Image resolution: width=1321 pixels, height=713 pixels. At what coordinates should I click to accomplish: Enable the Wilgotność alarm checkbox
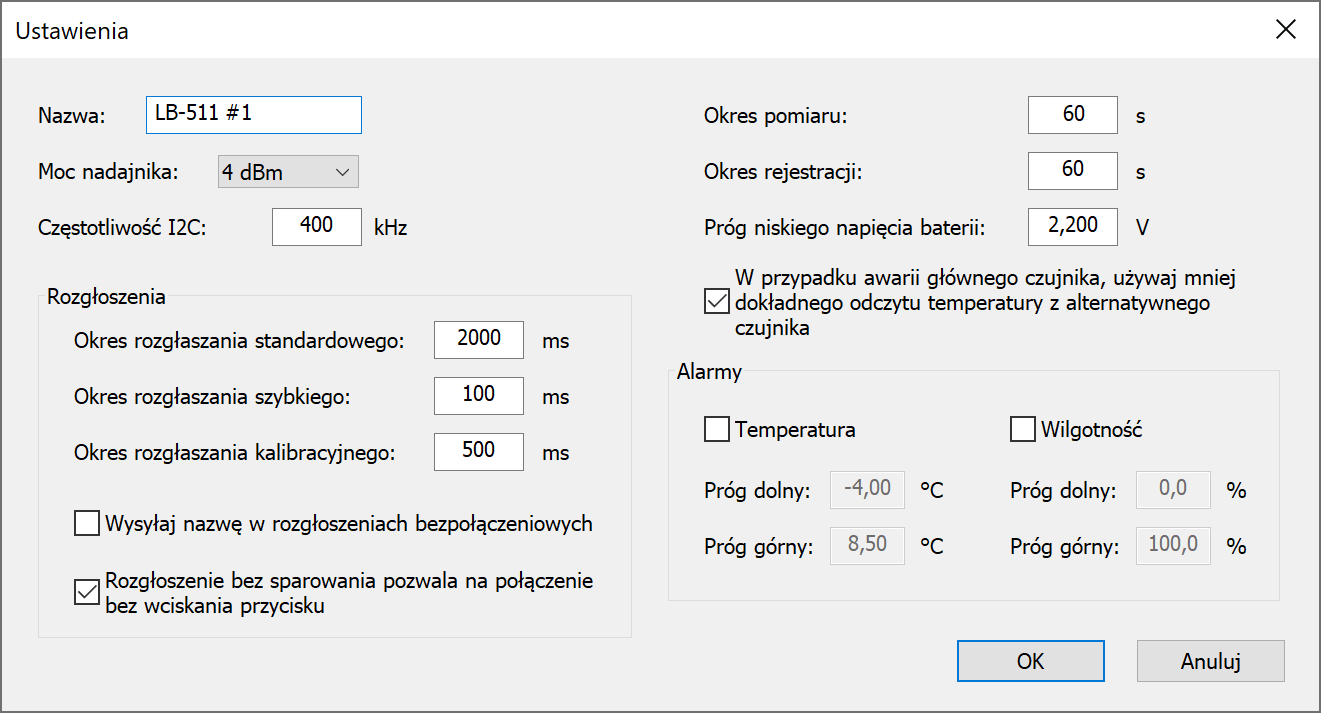tap(1022, 430)
